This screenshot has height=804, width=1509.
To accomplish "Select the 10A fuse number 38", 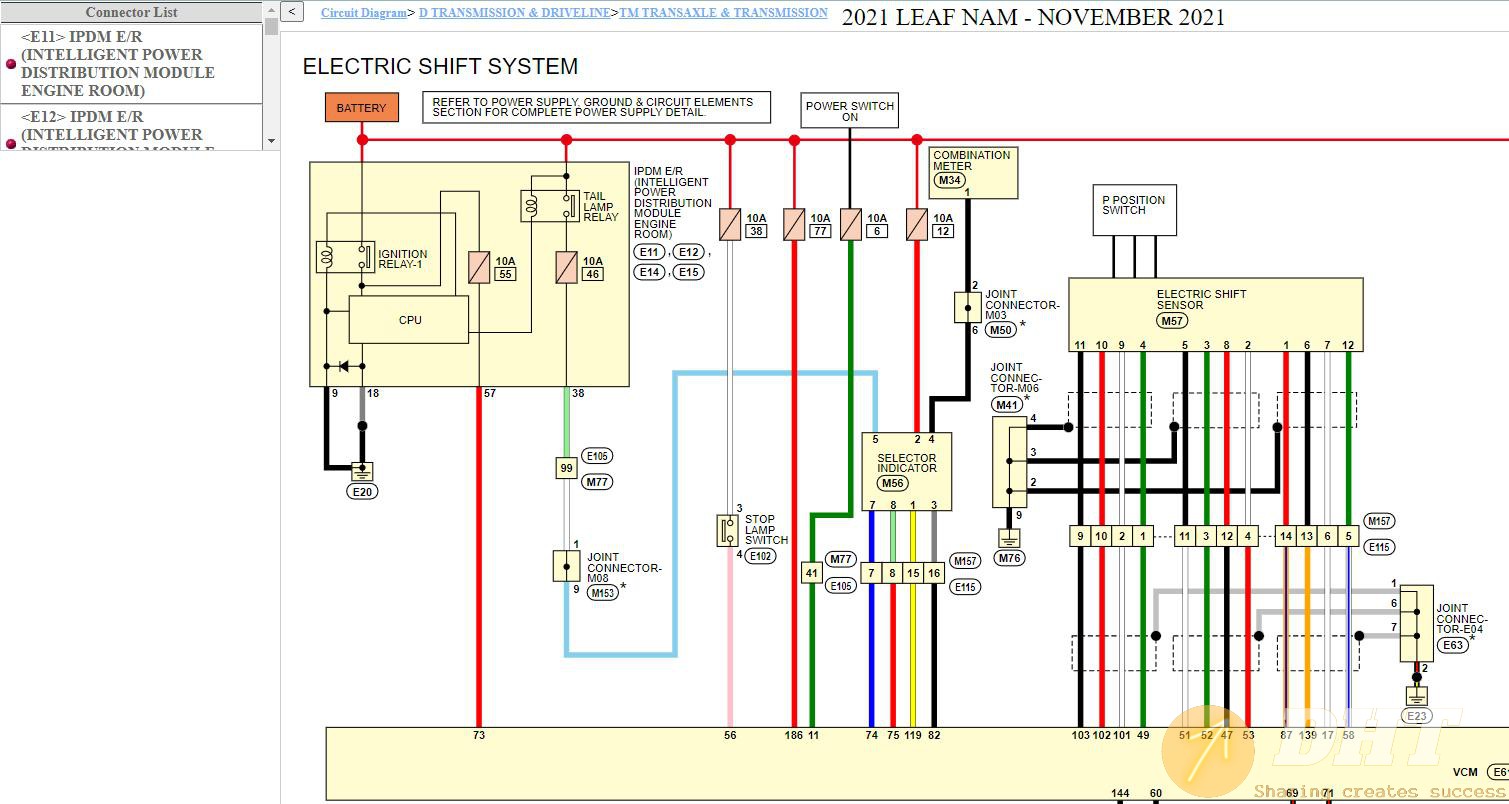I will coord(730,224).
